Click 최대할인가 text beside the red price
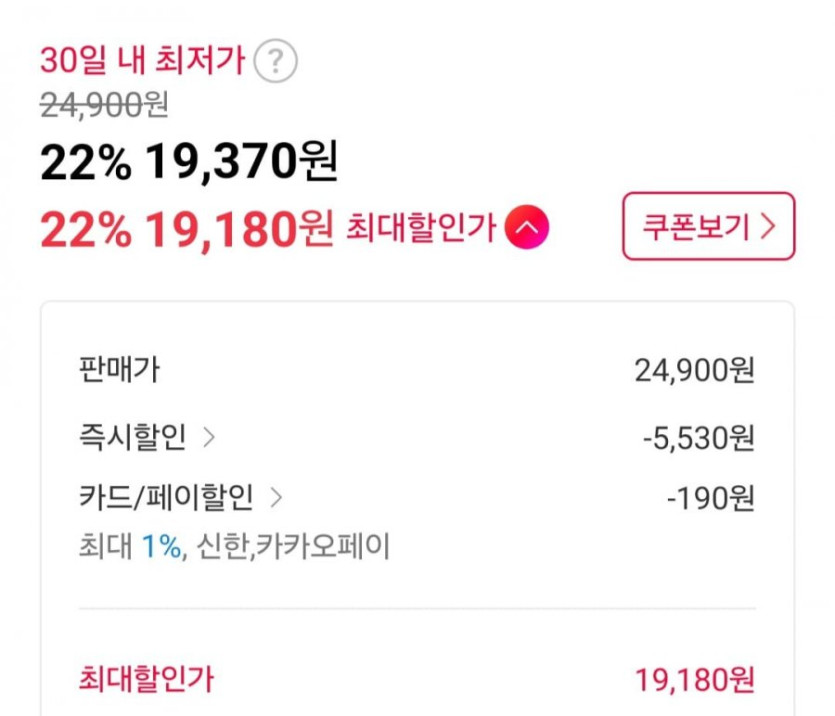 click(421, 230)
